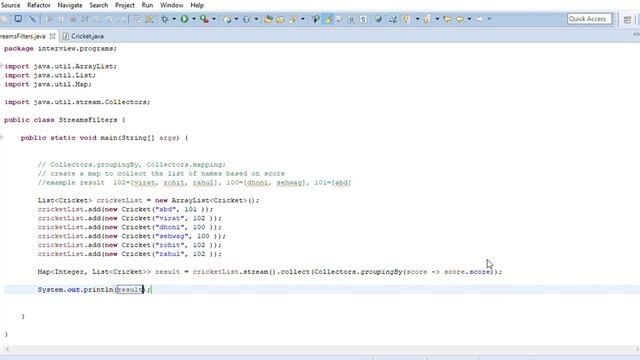Screen dimensions: 640x360
Task: Click 'groupingBy' in the collect statement
Action: 381,272
